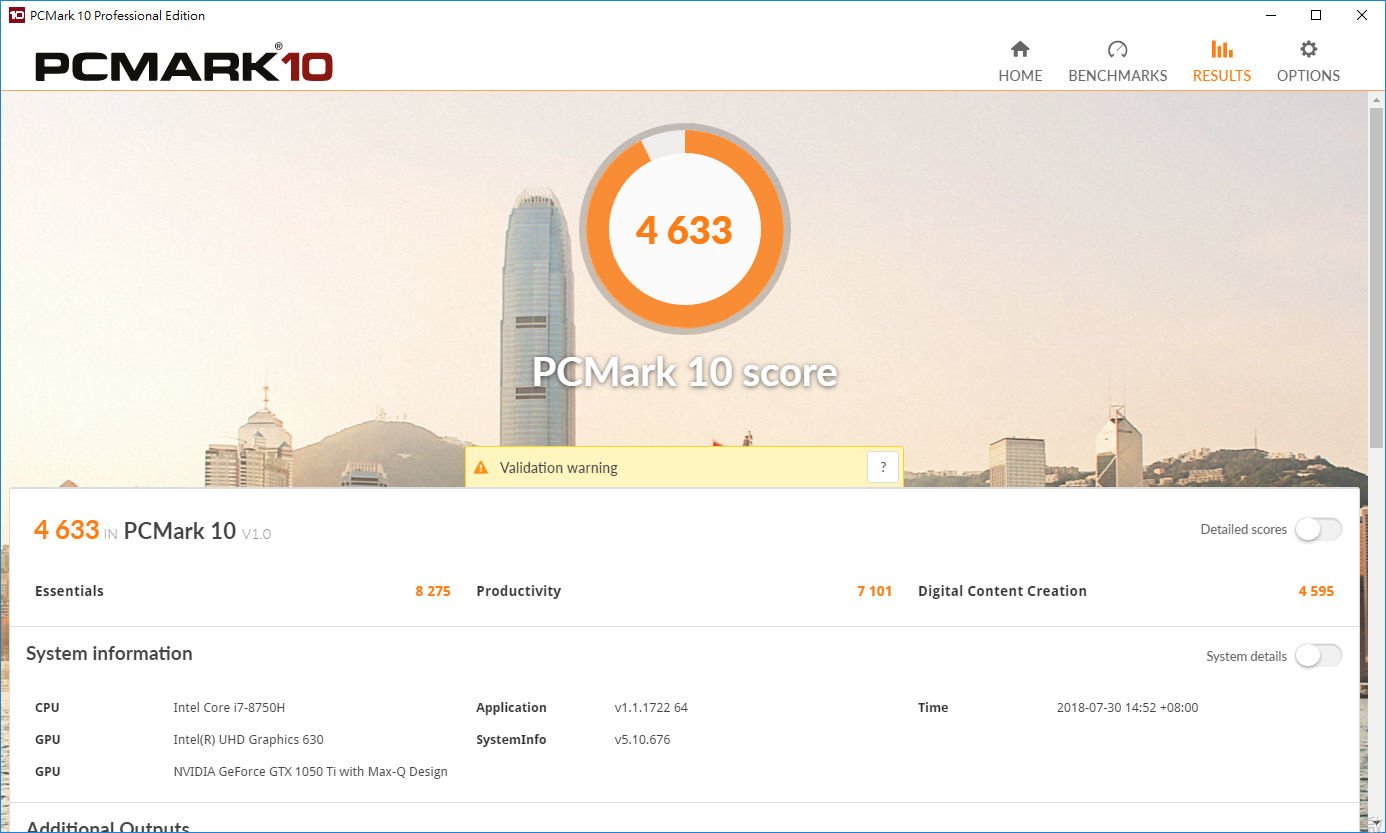Click the System information heading
The image size is (1386, 833).
109,654
